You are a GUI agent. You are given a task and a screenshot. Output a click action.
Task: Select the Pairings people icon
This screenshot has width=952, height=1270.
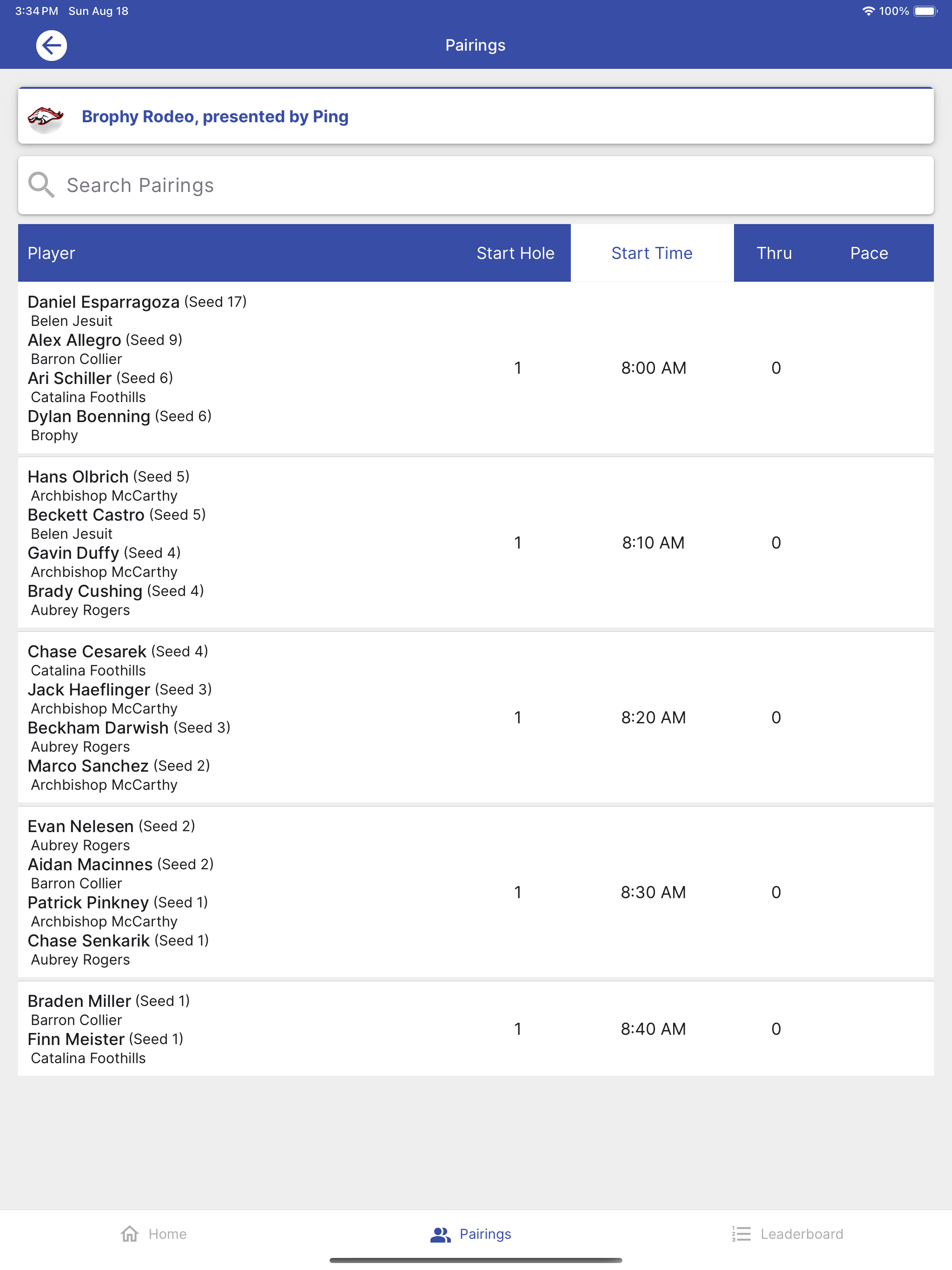click(440, 1234)
